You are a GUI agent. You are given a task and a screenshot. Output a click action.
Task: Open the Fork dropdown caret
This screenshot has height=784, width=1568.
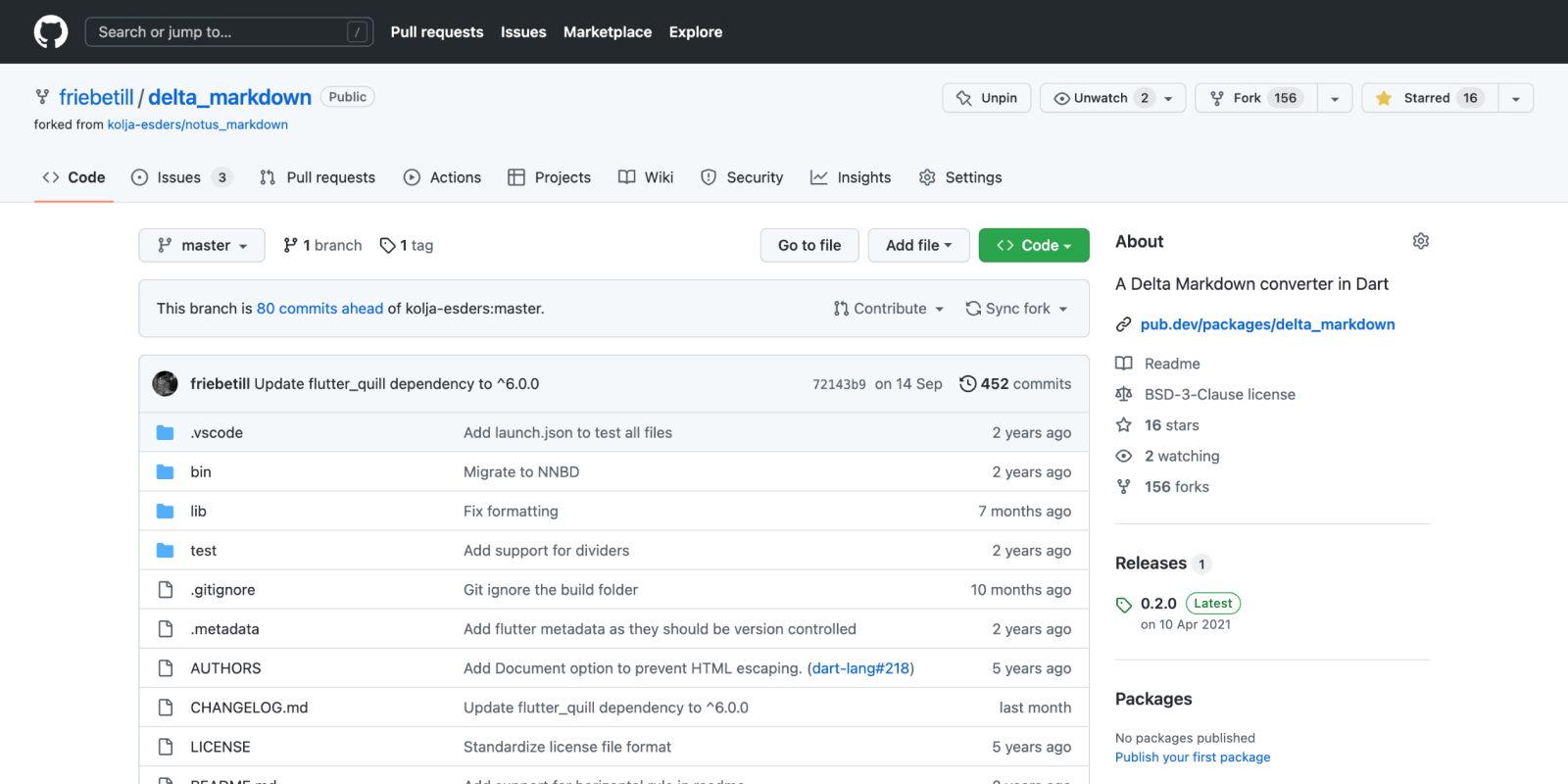1335,98
